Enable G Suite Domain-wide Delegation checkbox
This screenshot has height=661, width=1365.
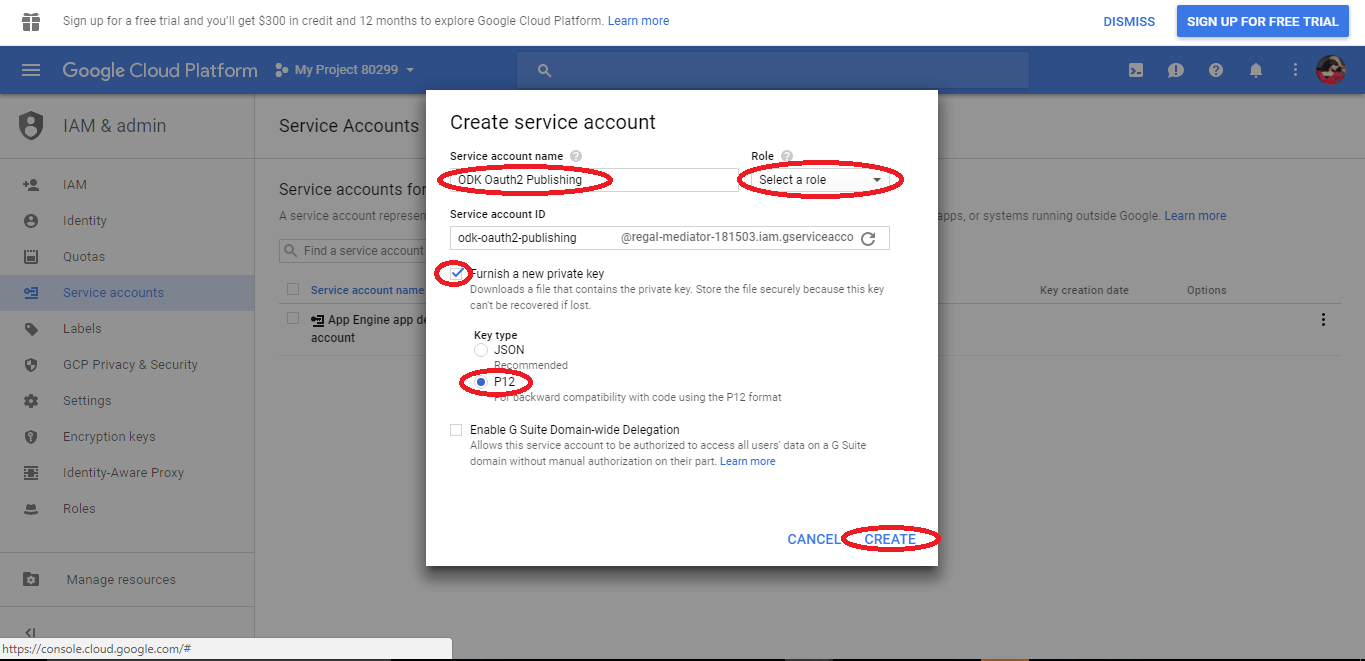[x=456, y=430]
